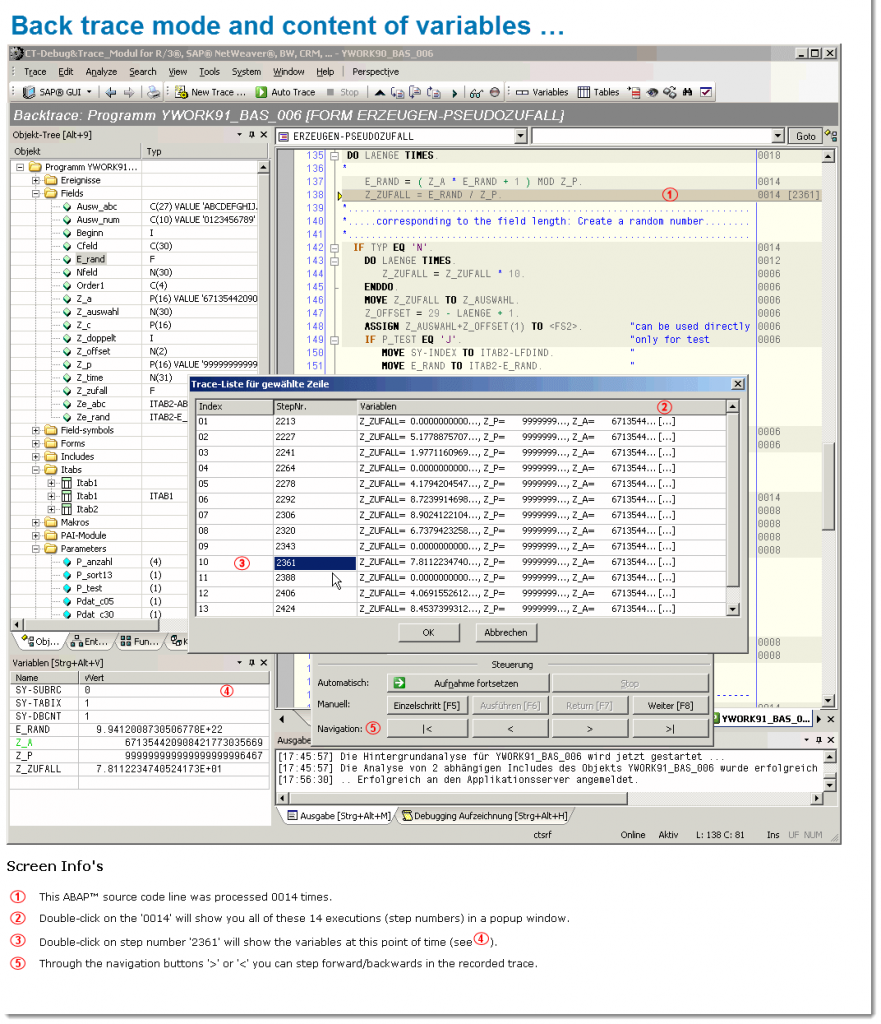This screenshot has height=1024, width=881.
Task: Start a New Trace from the toolbar
Action: tap(205, 92)
